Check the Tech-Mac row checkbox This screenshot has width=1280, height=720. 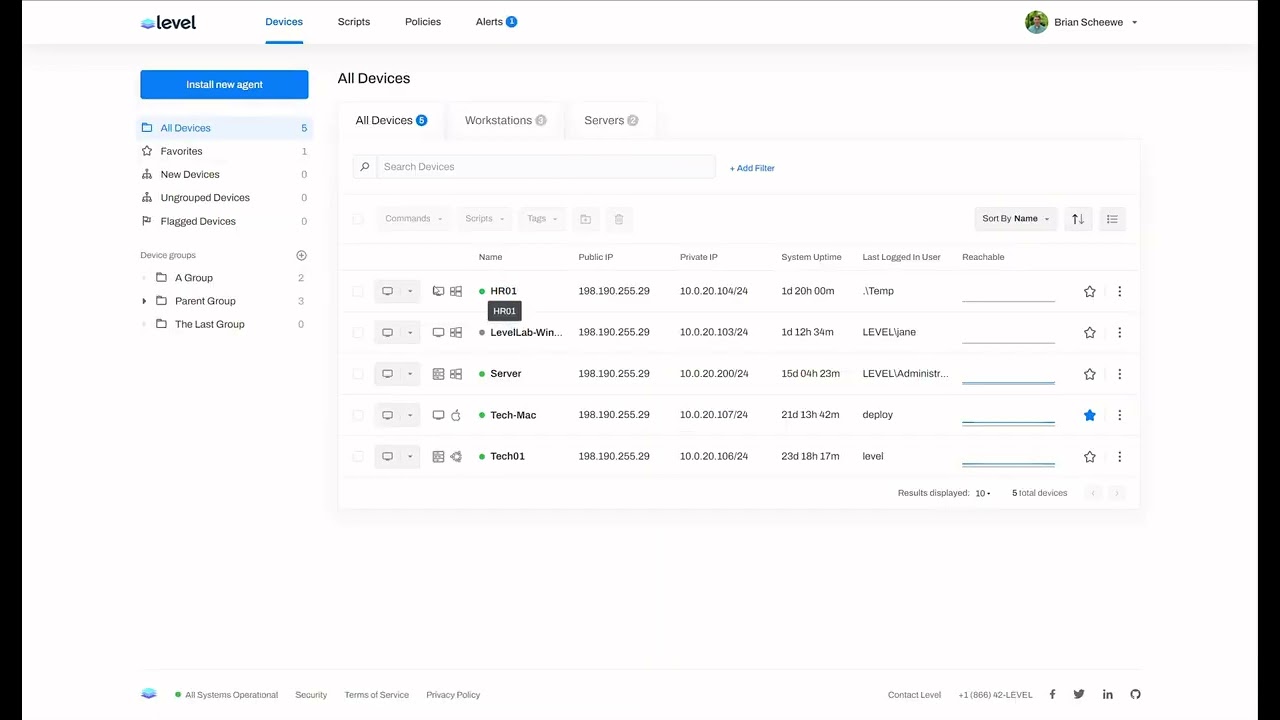pyautogui.click(x=358, y=415)
